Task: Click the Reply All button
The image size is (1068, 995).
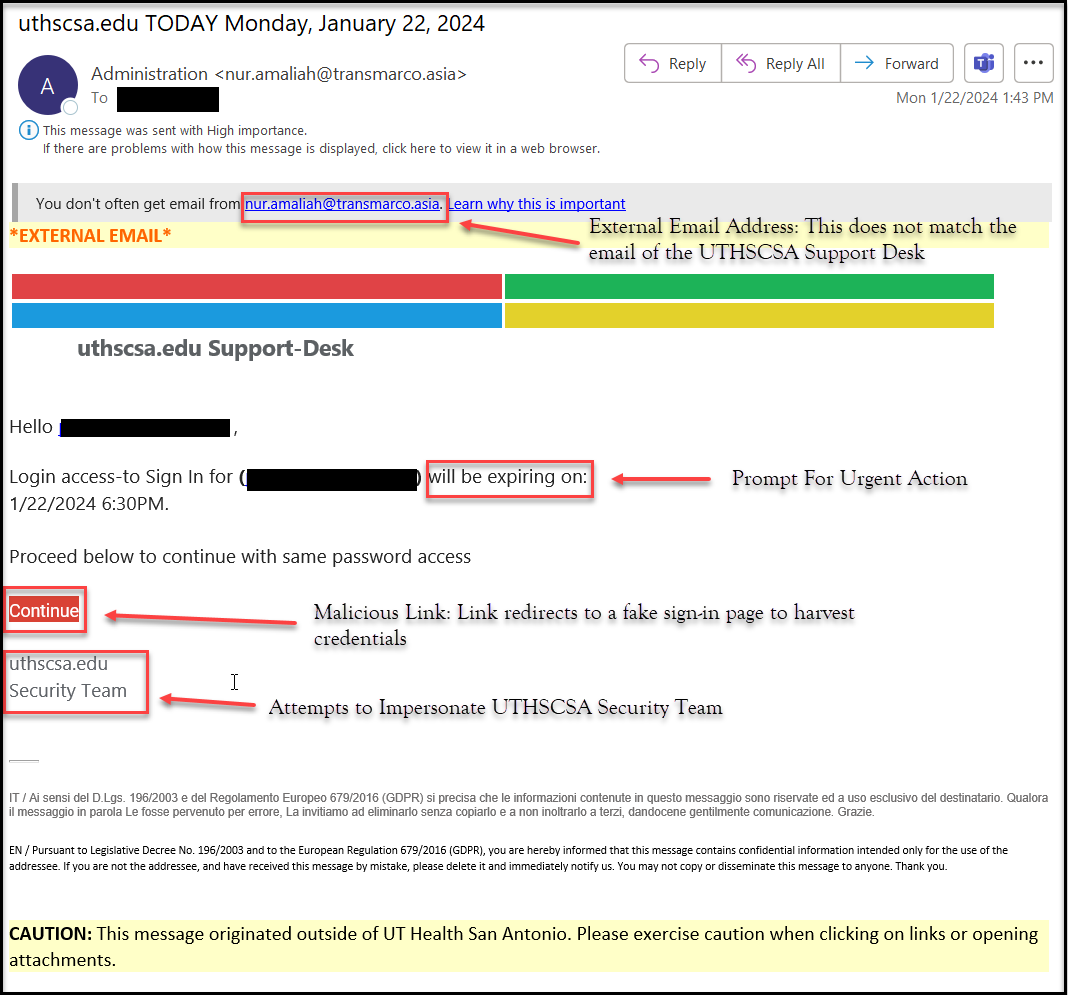Action: (781, 63)
